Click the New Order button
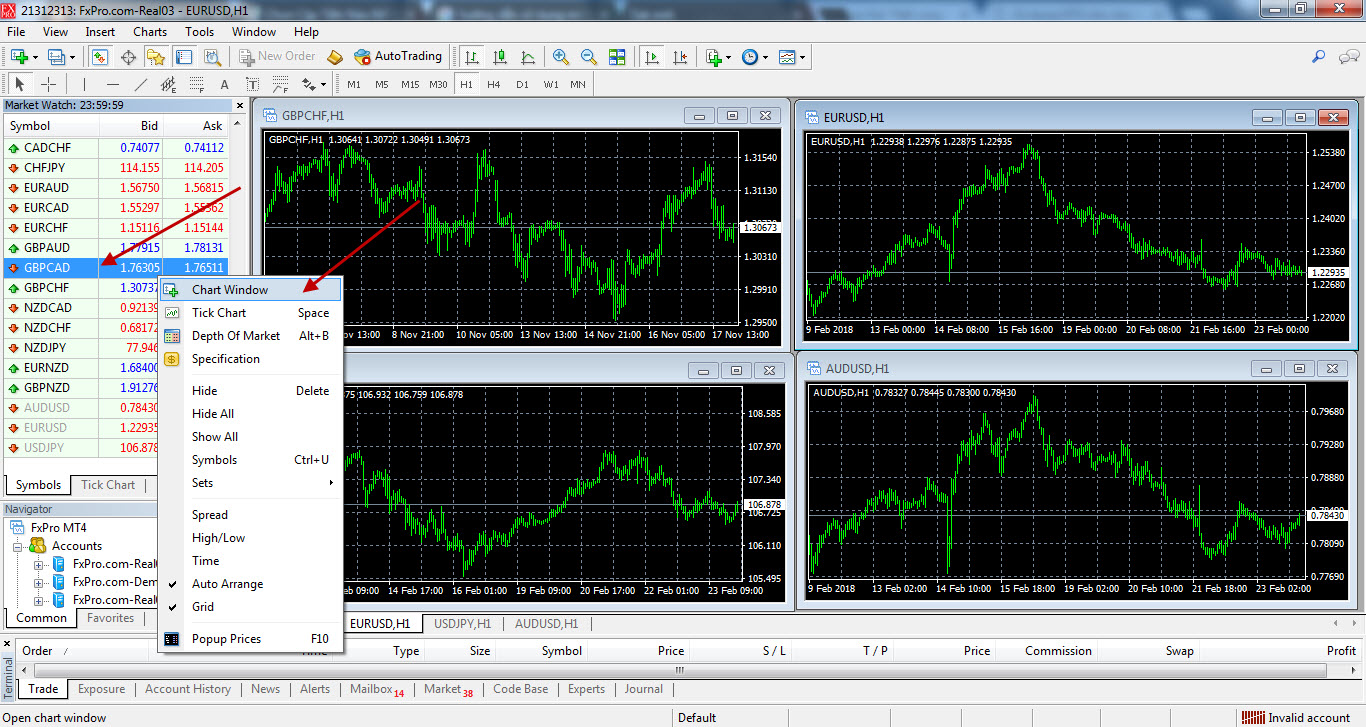This screenshot has height=727, width=1366. click(x=275, y=57)
